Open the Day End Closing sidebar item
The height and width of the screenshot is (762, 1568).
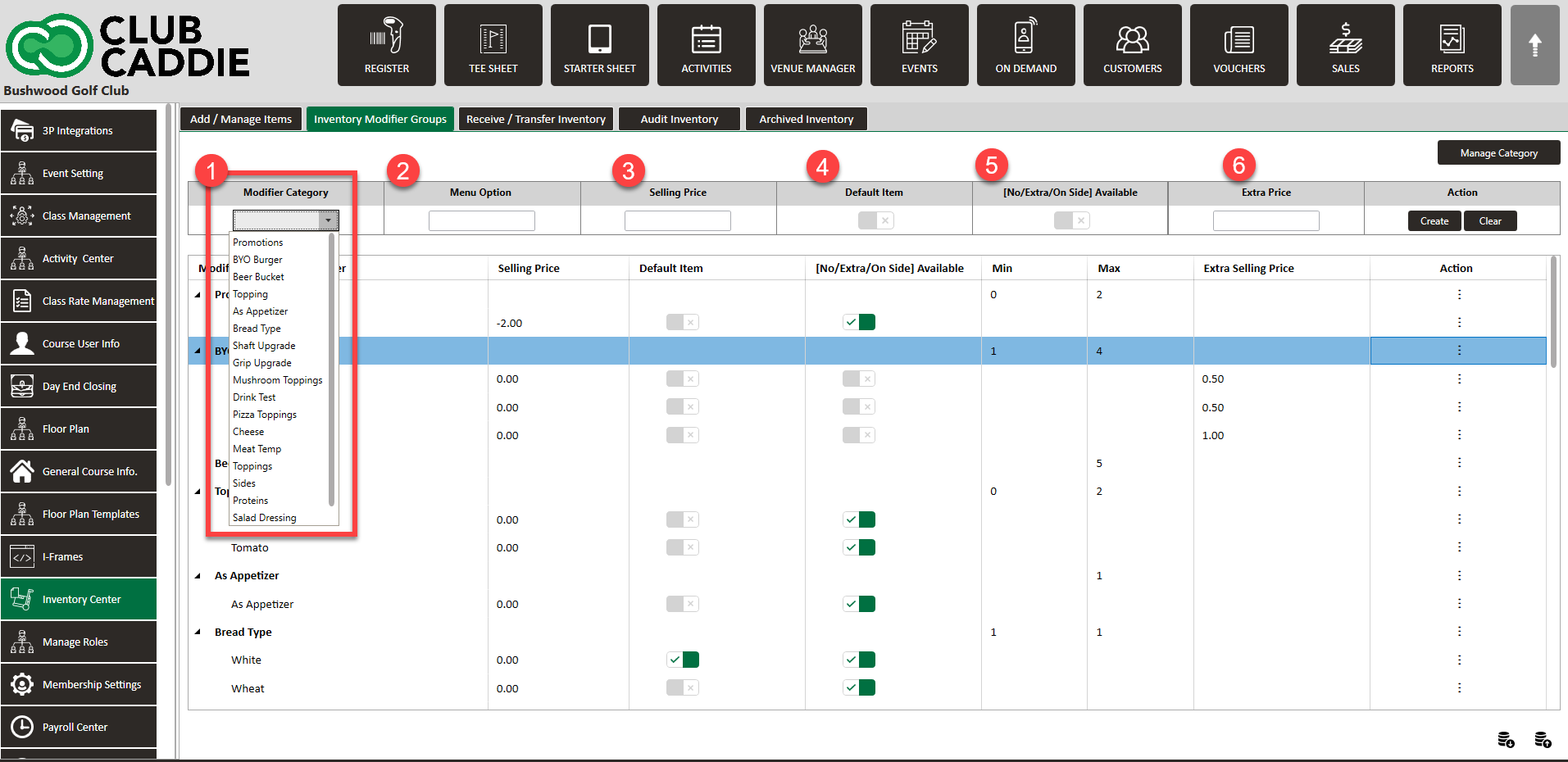(79, 386)
